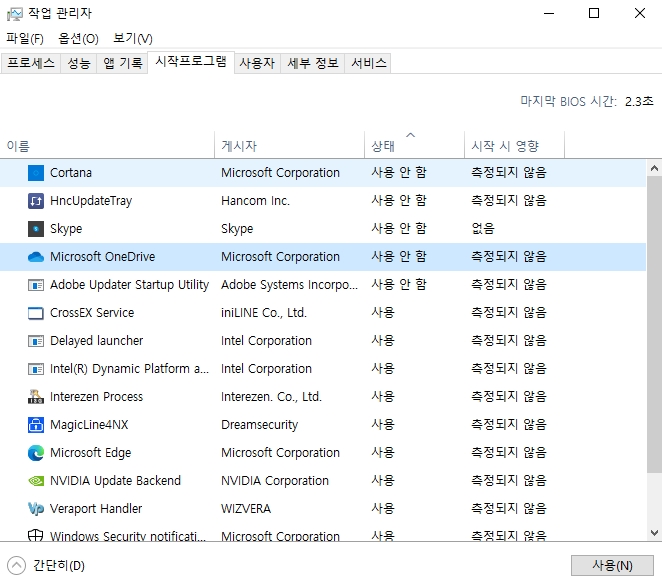662x587 pixels.
Task: Click the Intel(R) Dynamic Platform icon
Action: 36,369
